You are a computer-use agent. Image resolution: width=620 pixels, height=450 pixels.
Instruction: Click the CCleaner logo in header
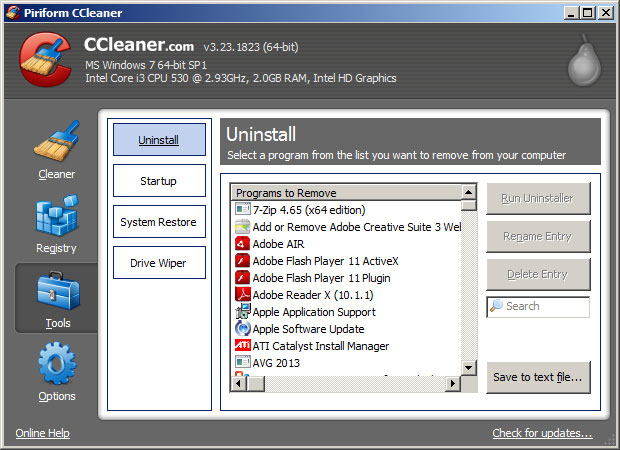[x=45, y=59]
